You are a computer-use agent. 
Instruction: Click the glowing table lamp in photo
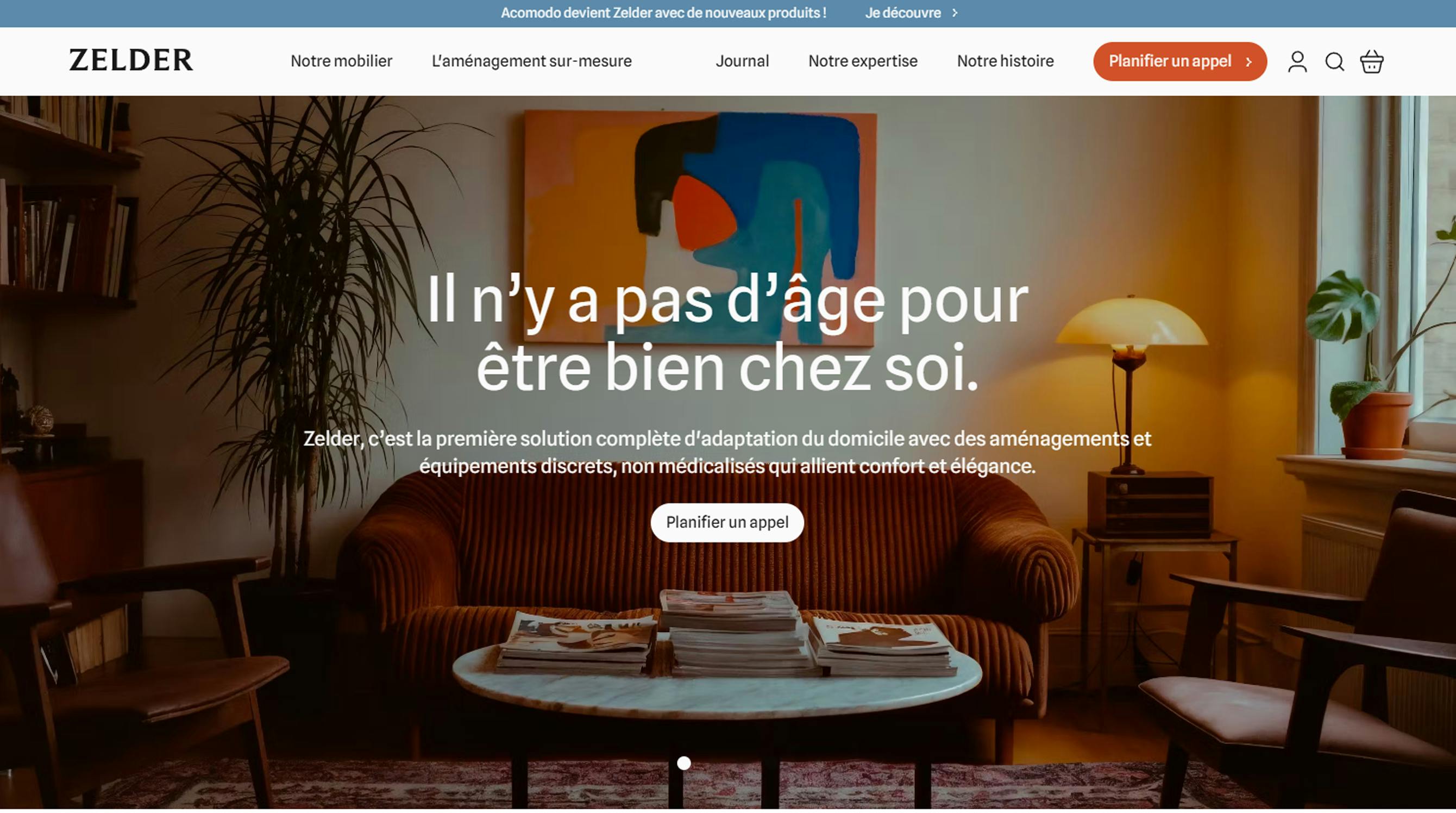pyautogui.click(x=1132, y=384)
